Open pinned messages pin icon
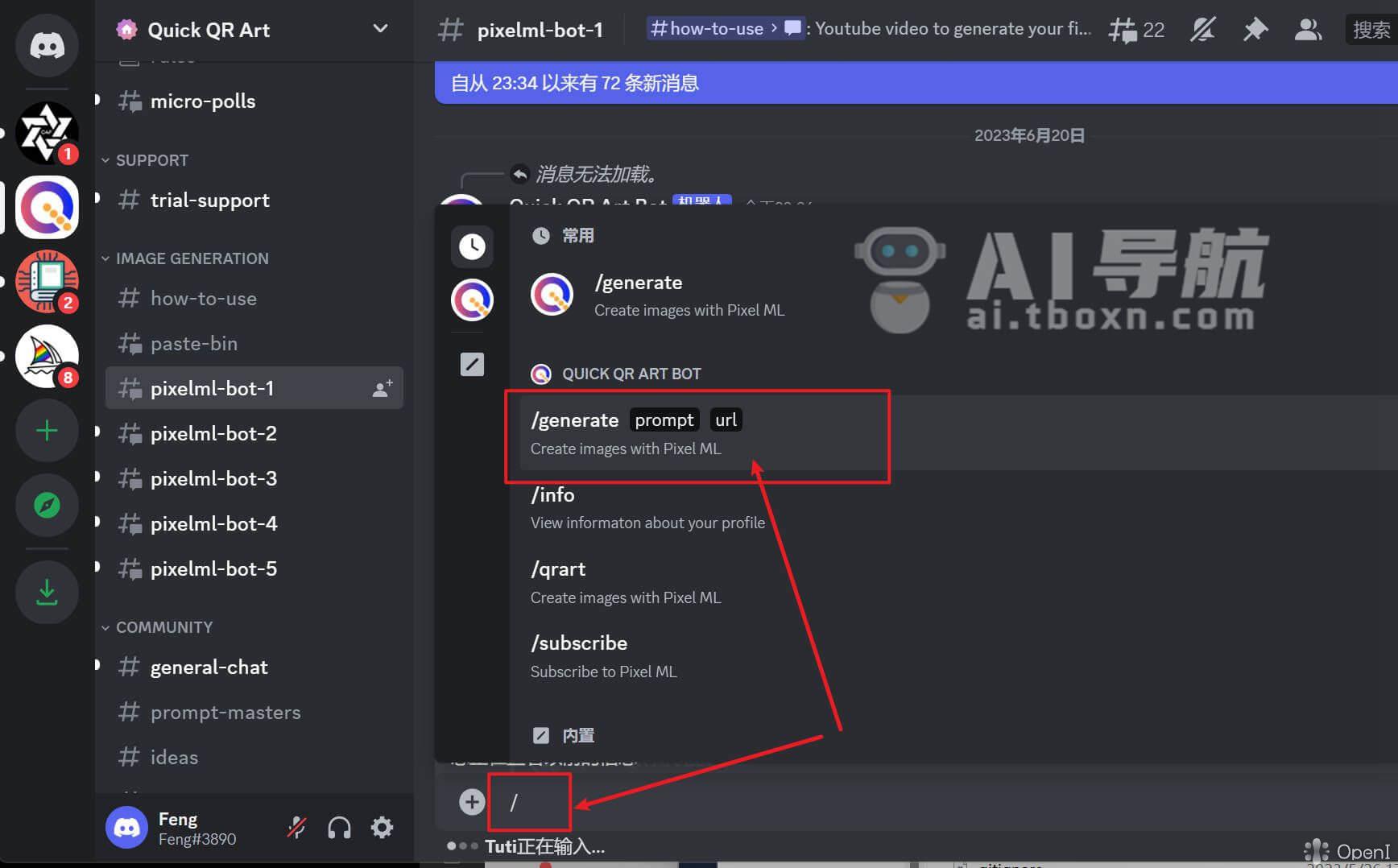Screen dimensions: 1398x868 pos(1255,31)
